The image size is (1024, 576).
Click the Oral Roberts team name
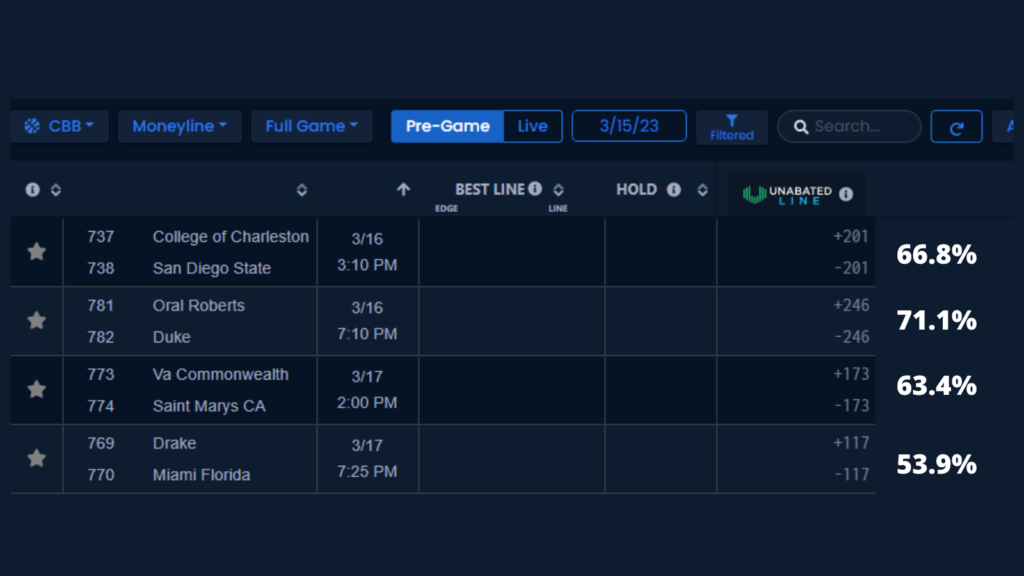pyautogui.click(x=199, y=305)
